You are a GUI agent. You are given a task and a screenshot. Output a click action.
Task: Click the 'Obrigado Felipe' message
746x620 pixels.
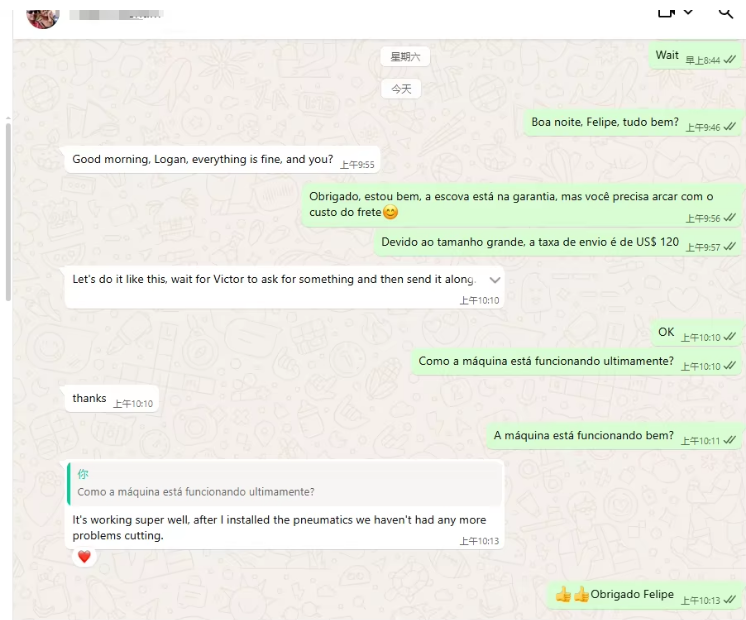[x=643, y=595]
